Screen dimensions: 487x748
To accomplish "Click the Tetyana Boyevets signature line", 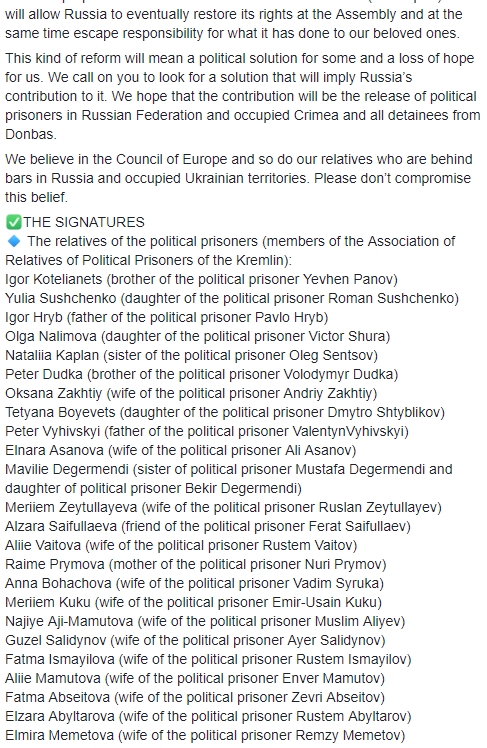I will pos(225,412).
